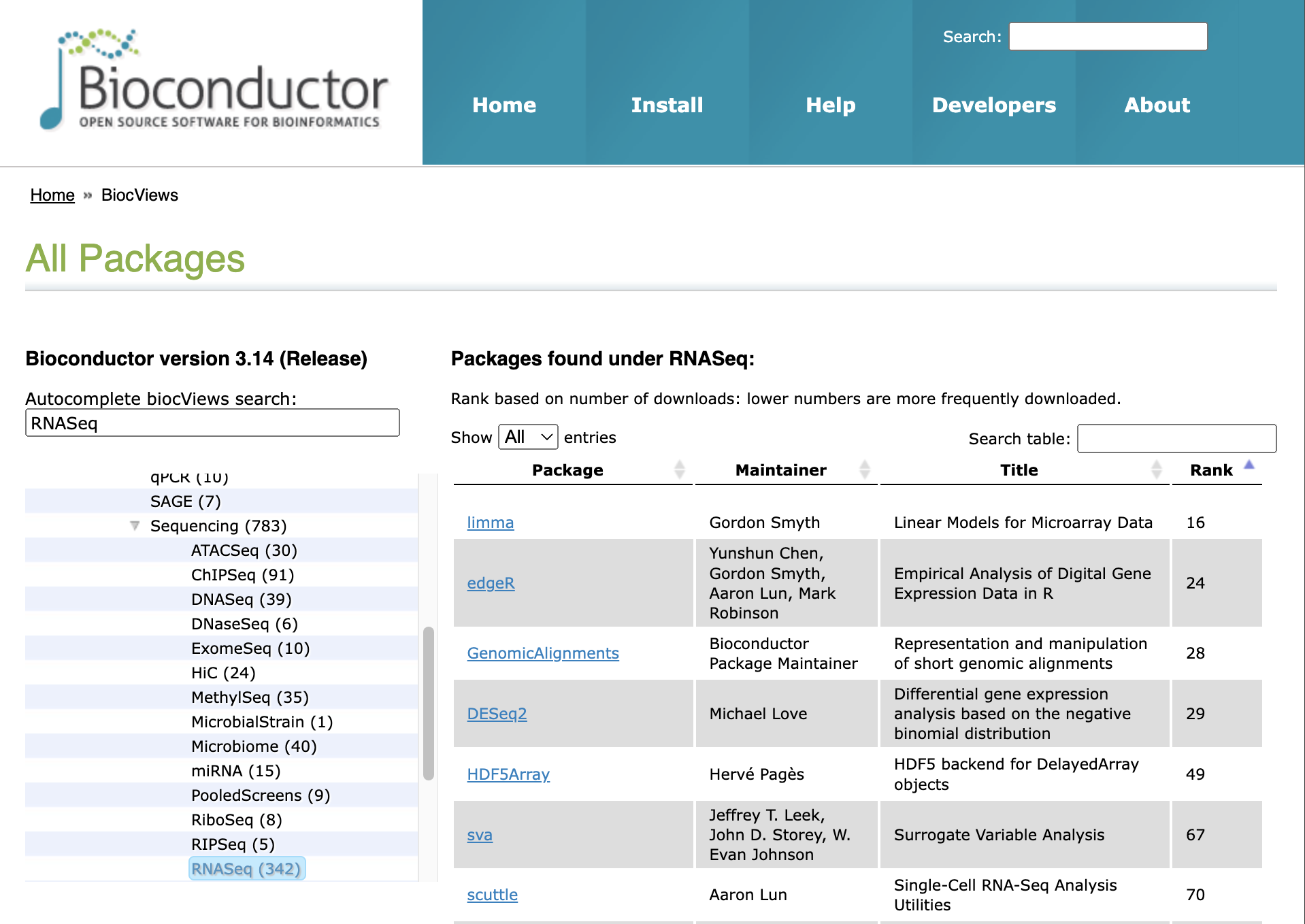Sort table by Maintainer column arrows

(x=864, y=469)
